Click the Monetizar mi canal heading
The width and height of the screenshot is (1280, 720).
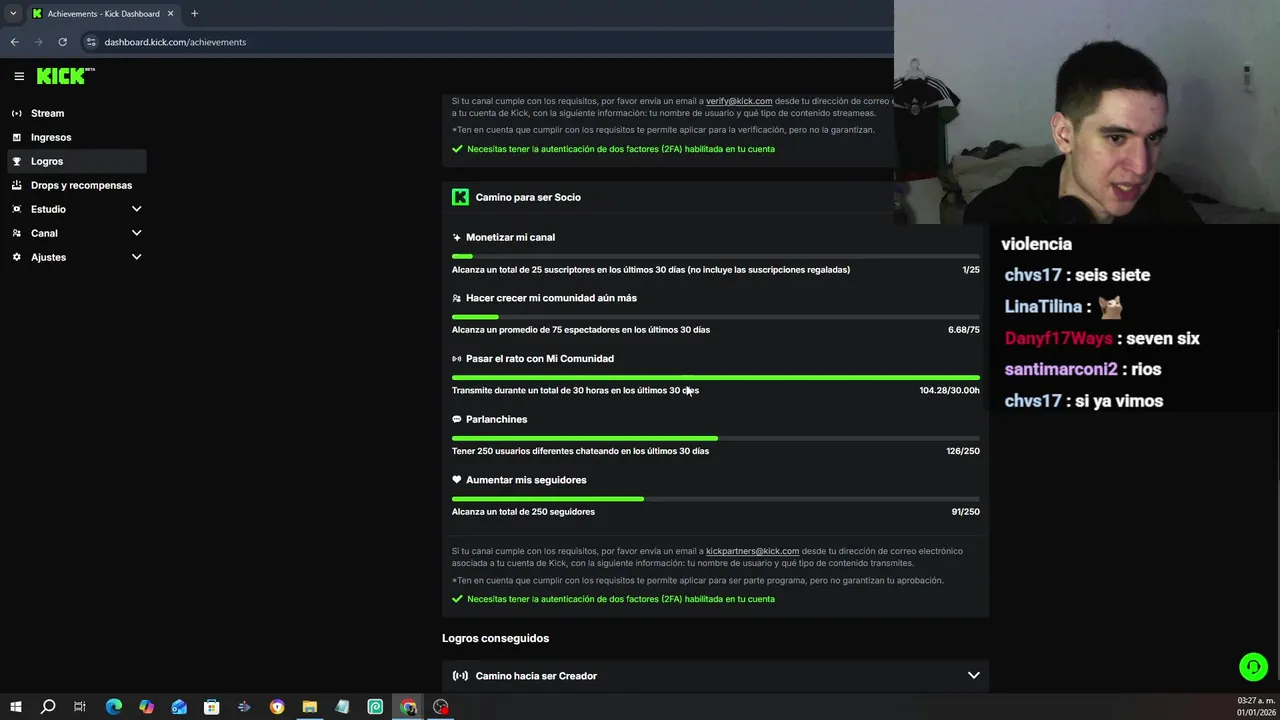(510, 237)
